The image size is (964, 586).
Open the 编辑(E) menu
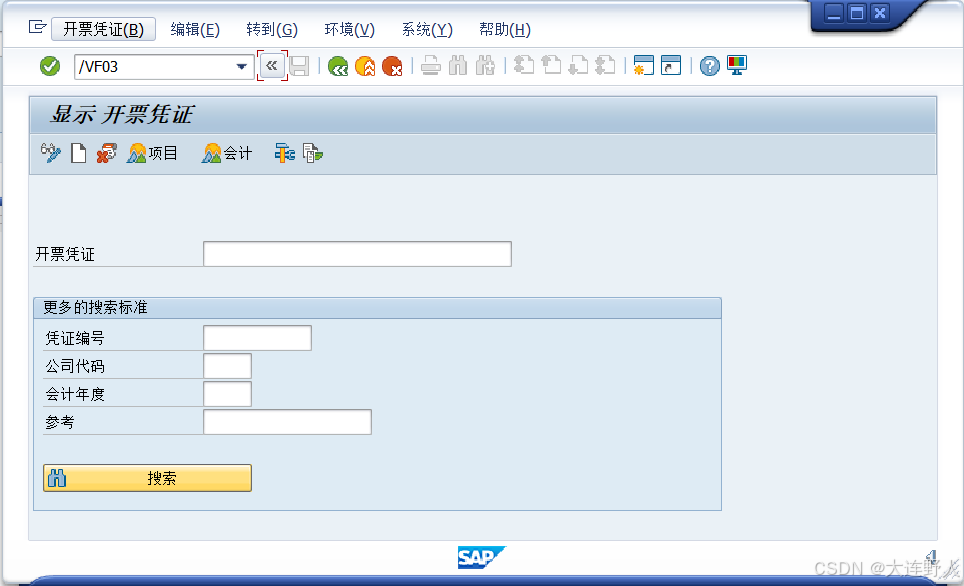click(195, 30)
